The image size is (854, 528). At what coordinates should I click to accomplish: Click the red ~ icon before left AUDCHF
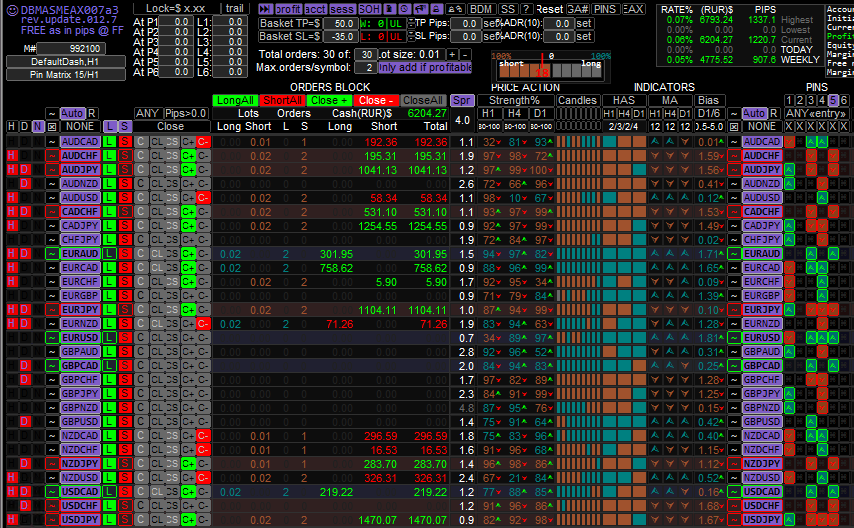(x=52, y=155)
